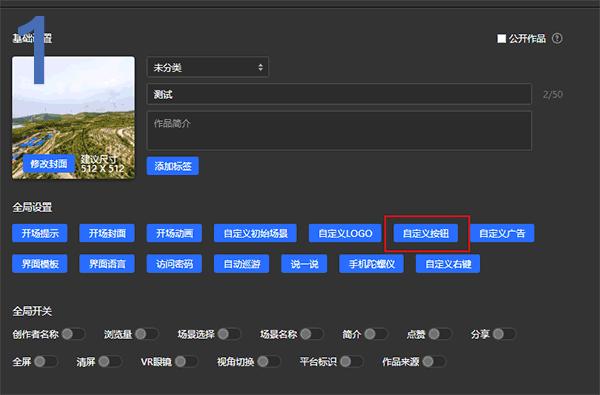
Task: Open the 手机陀螺仪 setting
Action: tap(372, 264)
